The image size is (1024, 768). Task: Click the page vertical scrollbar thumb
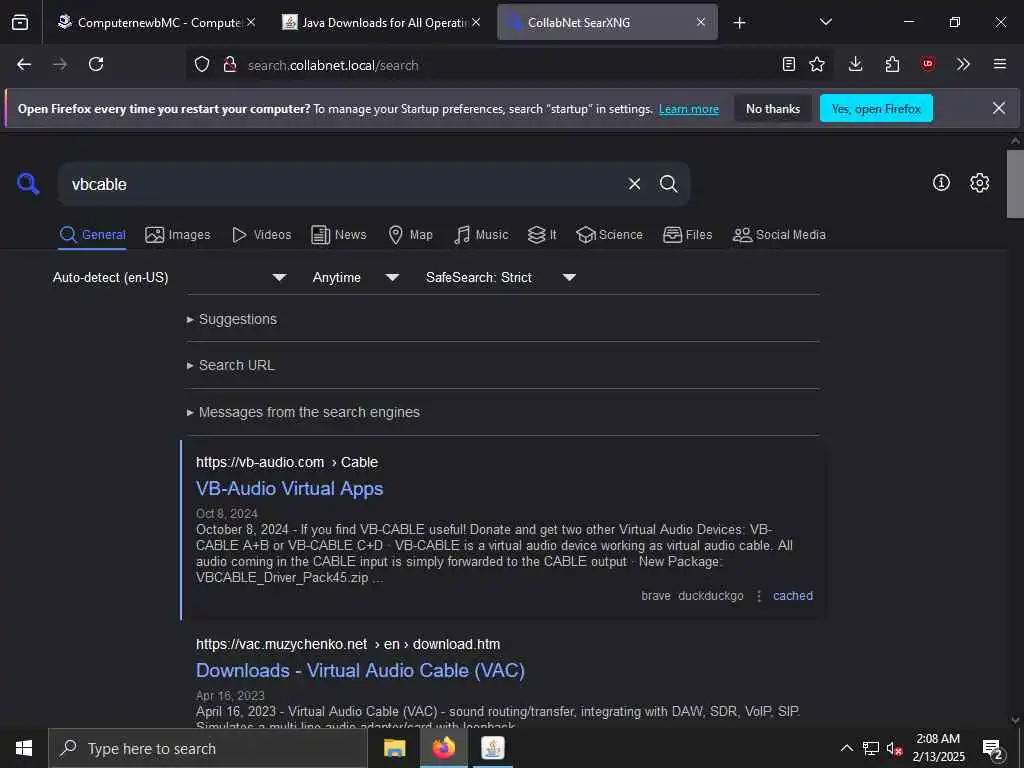[x=1015, y=184]
